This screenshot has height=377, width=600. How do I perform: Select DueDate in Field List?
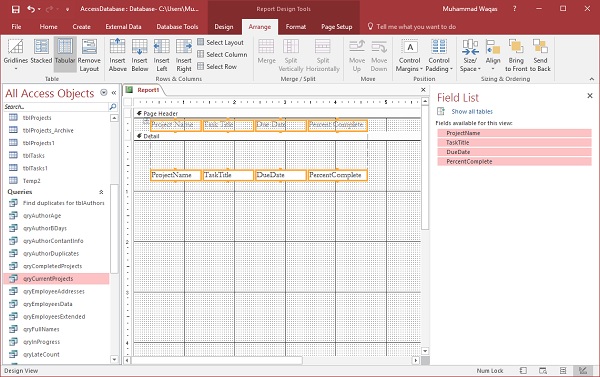(514, 152)
